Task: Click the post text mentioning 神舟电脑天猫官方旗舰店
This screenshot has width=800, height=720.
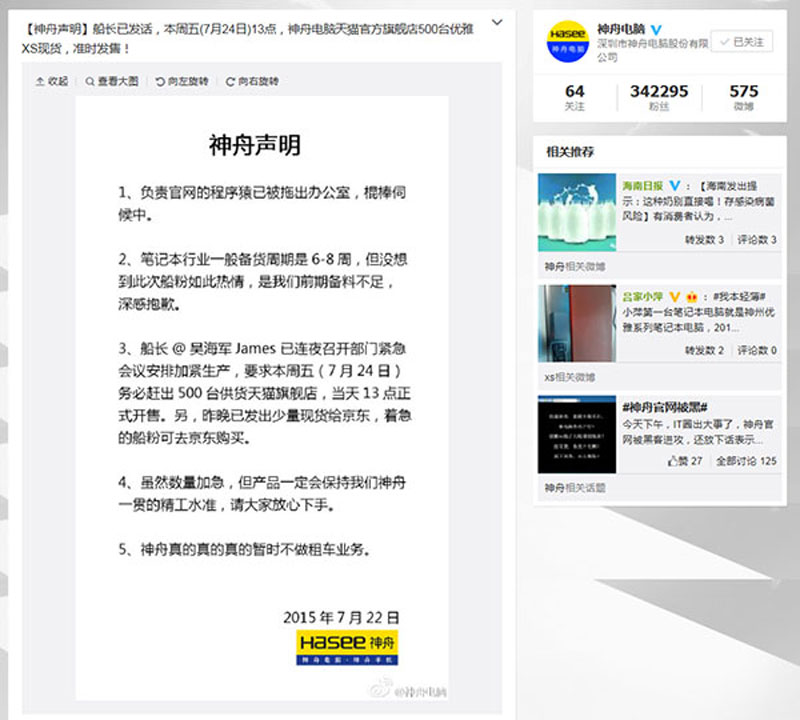Action: point(247,38)
